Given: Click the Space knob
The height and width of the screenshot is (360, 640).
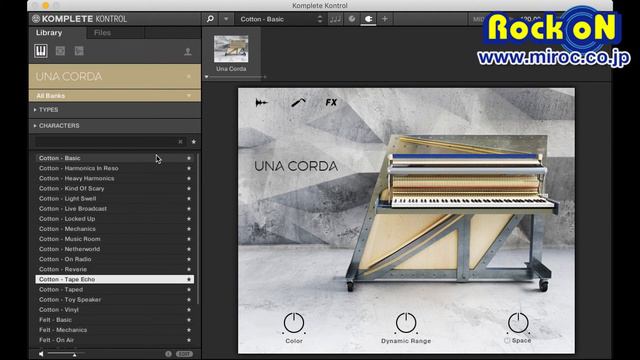Looking at the screenshot, I should coord(518,323).
